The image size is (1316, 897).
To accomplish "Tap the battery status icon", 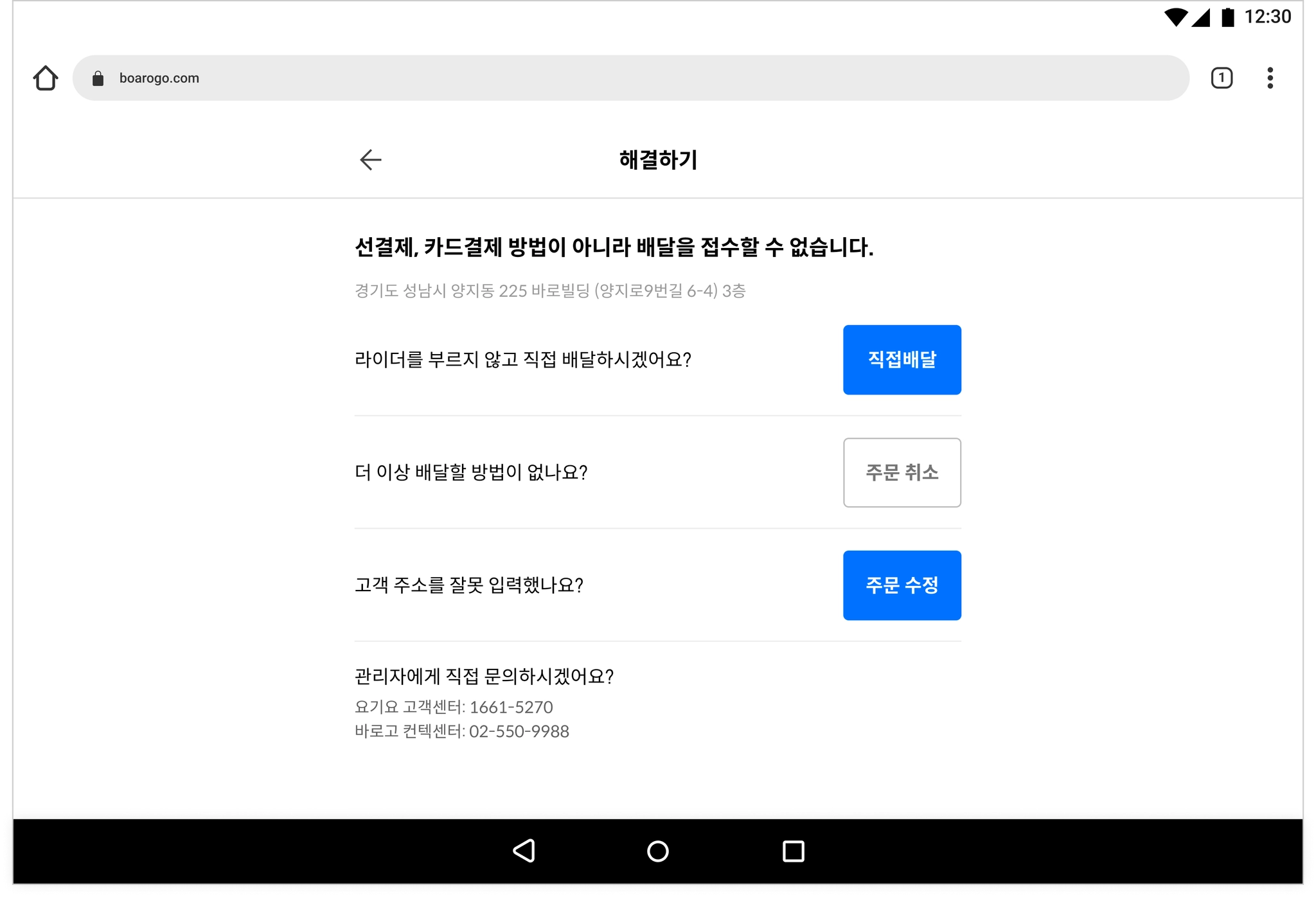I will click(1227, 17).
